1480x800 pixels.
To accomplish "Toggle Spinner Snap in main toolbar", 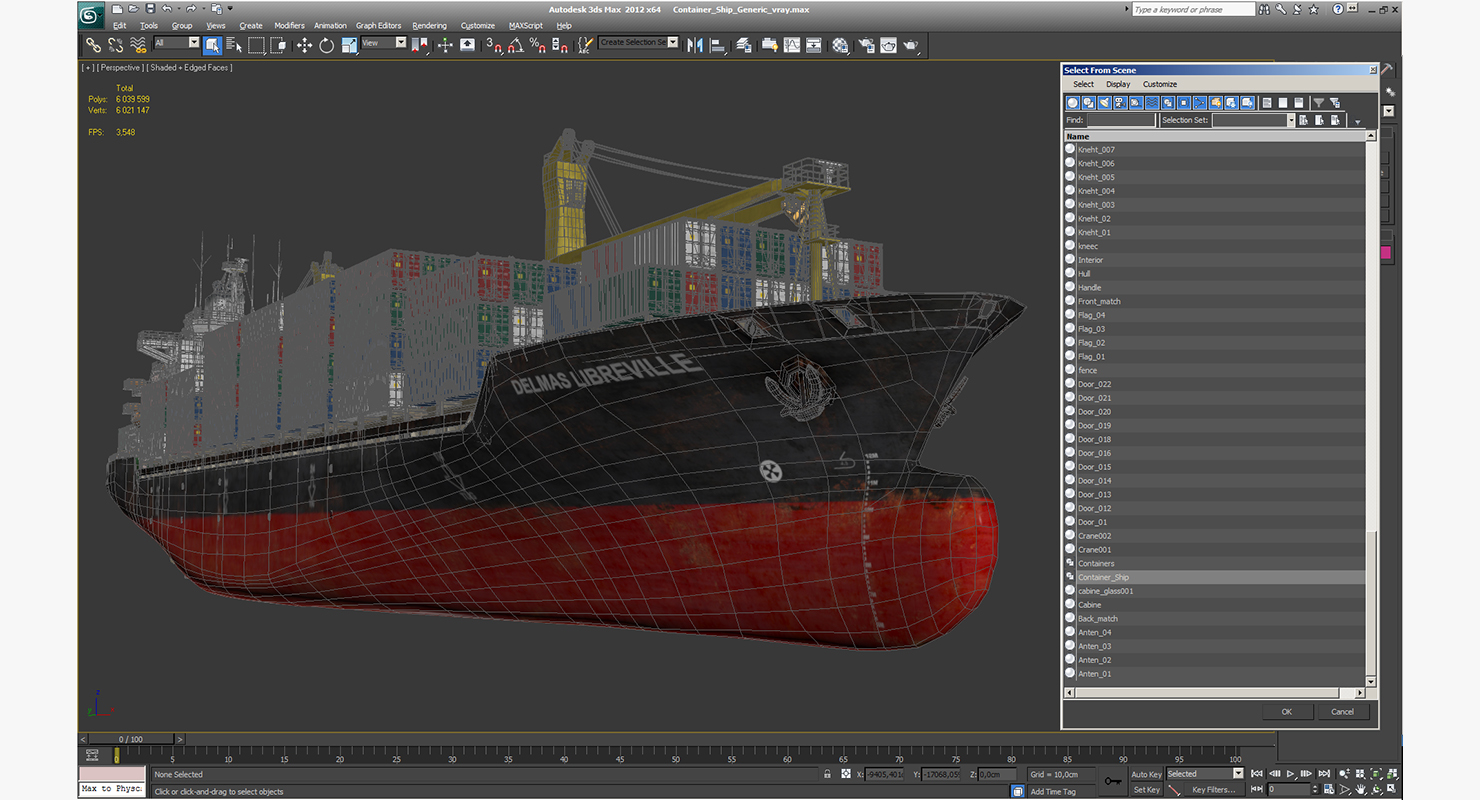I will pyautogui.click(x=560, y=45).
